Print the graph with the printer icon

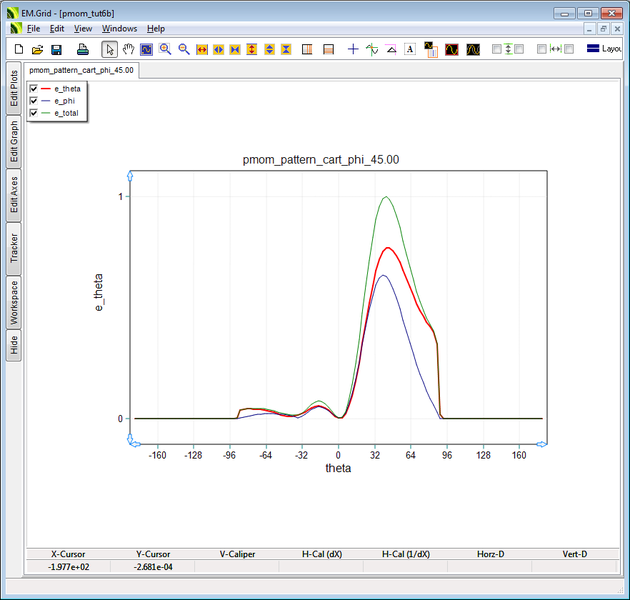point(83,49)
